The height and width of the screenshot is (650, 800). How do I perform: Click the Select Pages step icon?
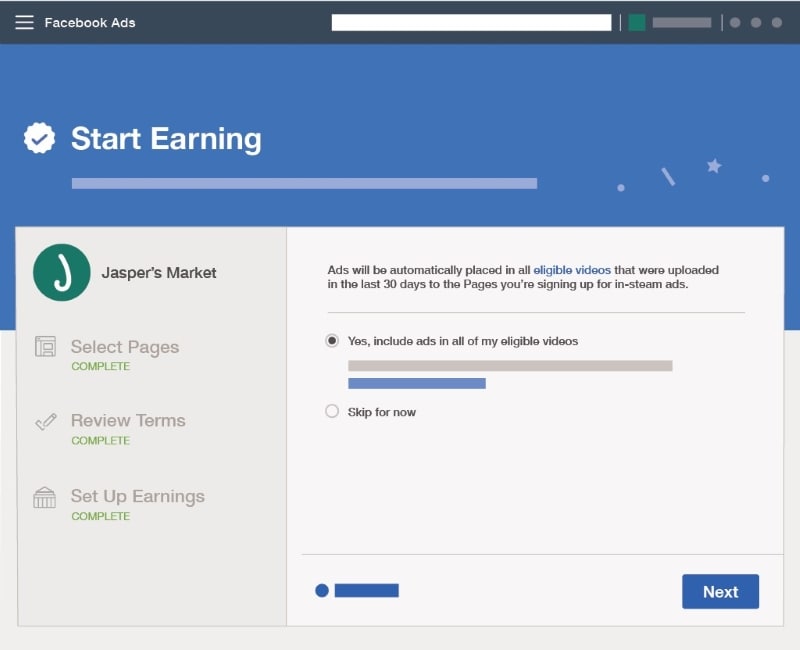point(45,346)
